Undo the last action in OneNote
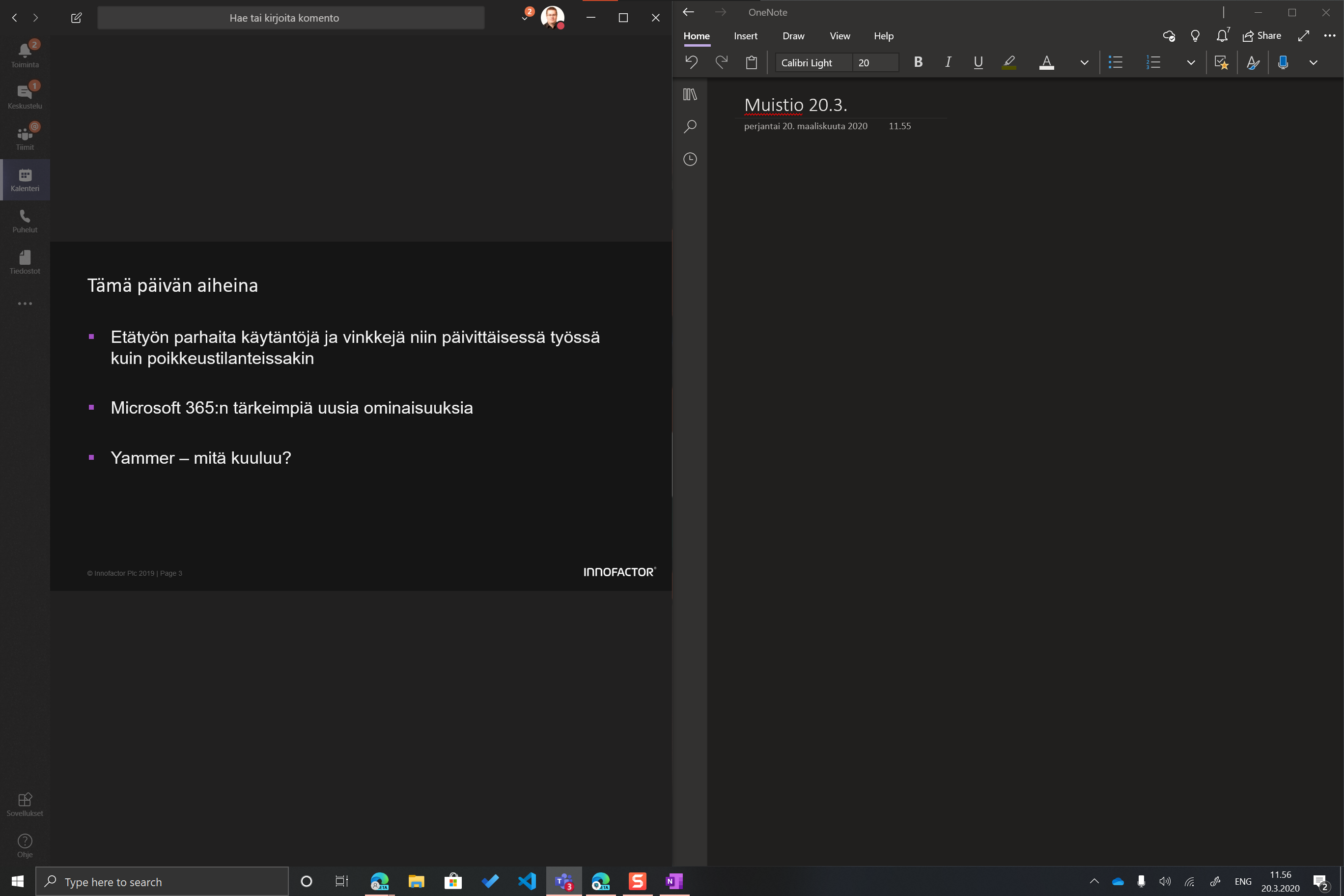The width and height of the screenshot is (1344, 896). [x=692, y=62]
